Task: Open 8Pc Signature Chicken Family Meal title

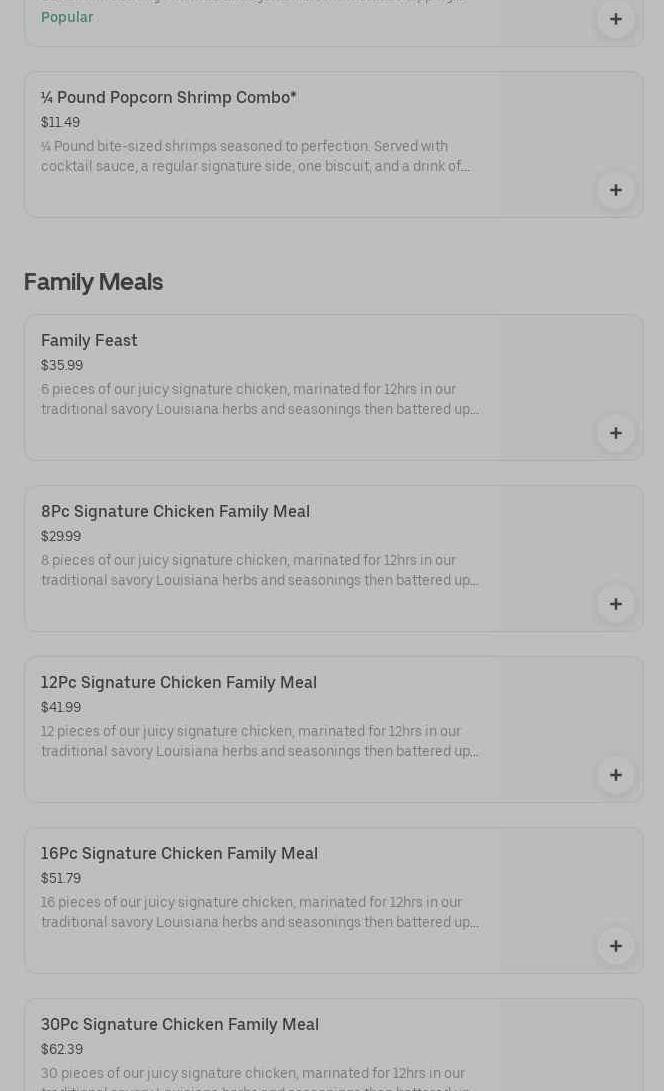Action: [175, 511]
